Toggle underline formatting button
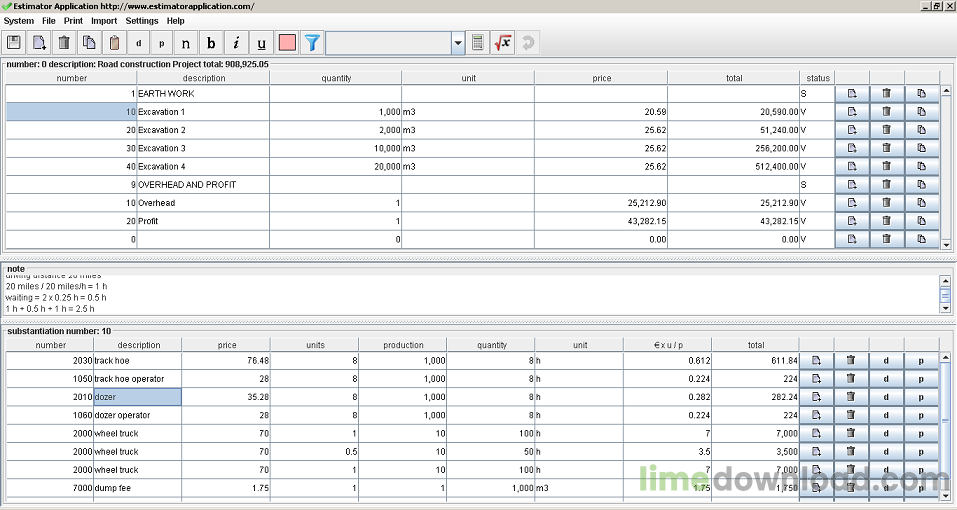The image size is (957, 510). tap(261, 43)
